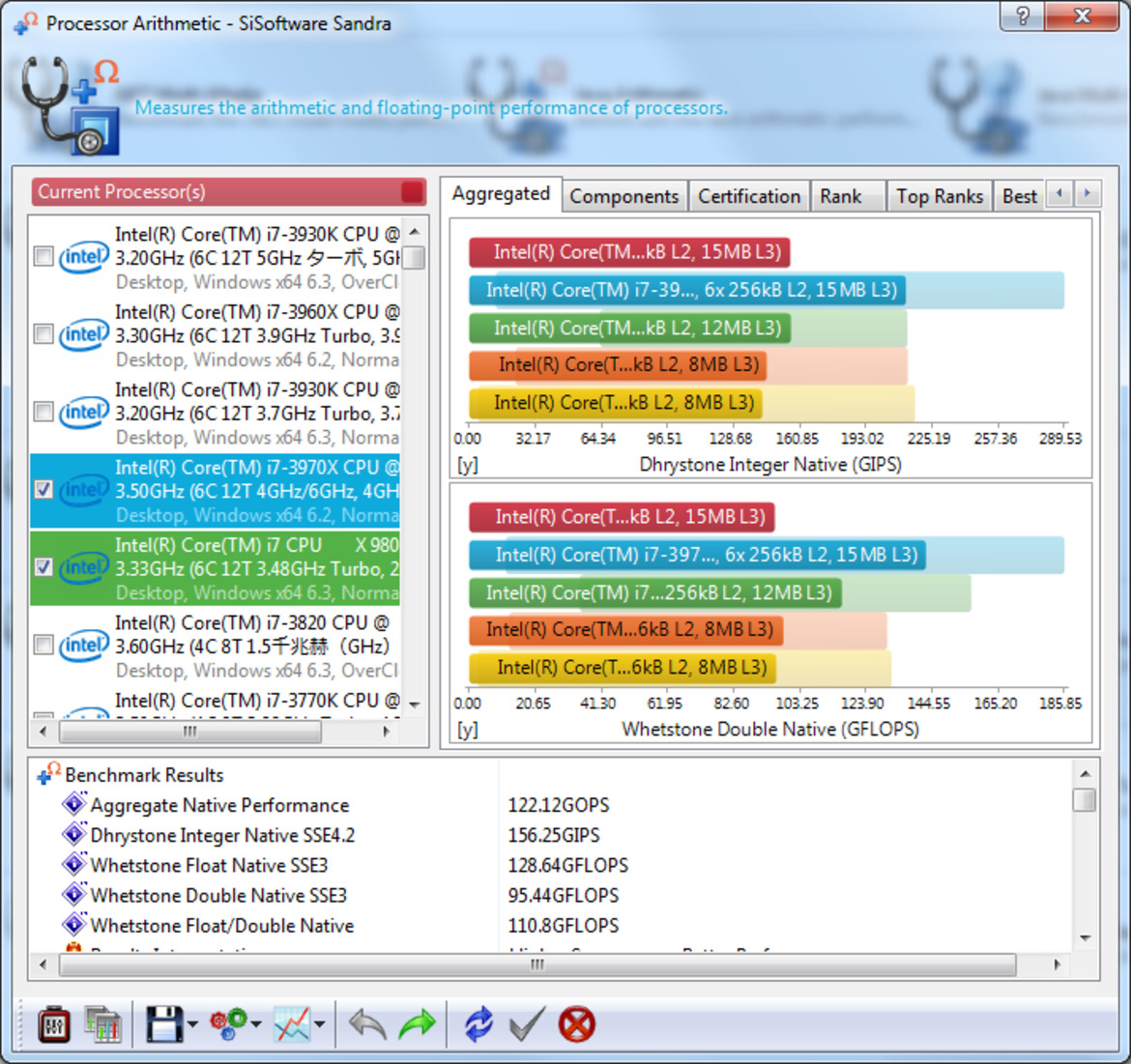Click the line graph chart icon

coord(292,1024)
